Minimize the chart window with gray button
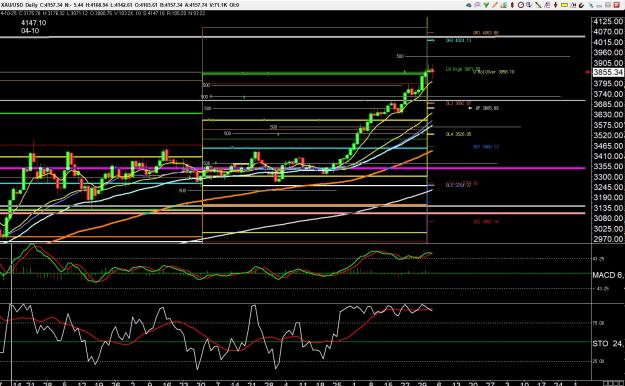 (x=599, y=5)
